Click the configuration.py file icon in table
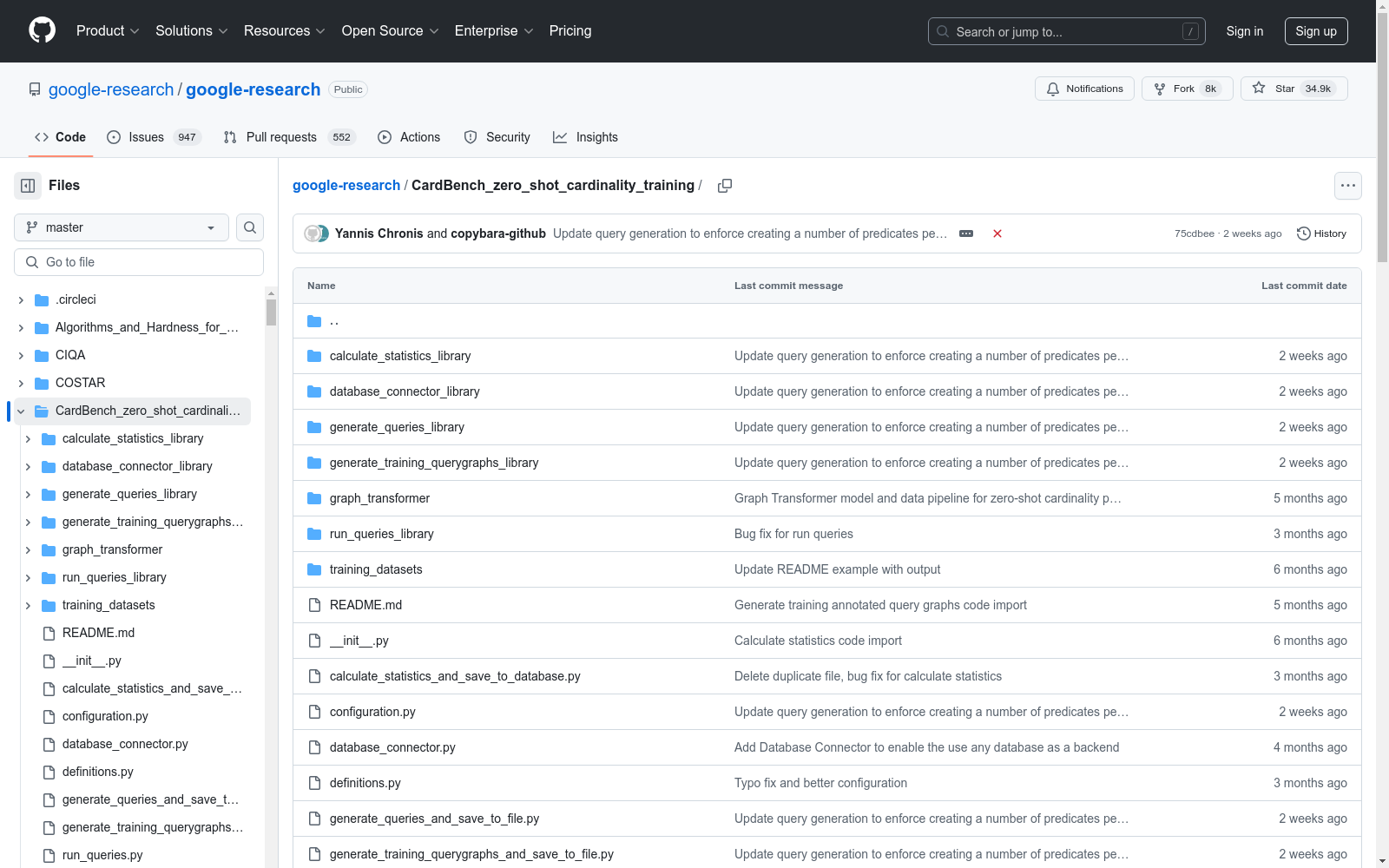 pos(314,712)
